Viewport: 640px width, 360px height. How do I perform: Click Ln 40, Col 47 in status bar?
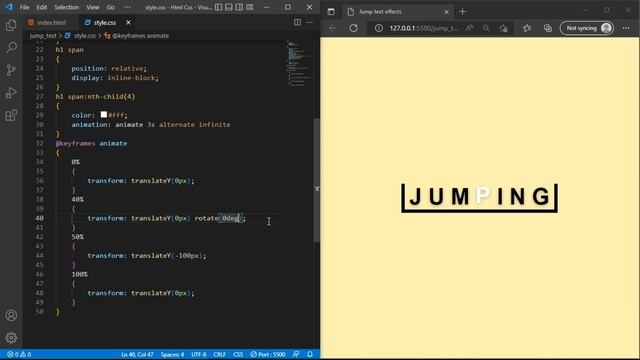point(137,354)
